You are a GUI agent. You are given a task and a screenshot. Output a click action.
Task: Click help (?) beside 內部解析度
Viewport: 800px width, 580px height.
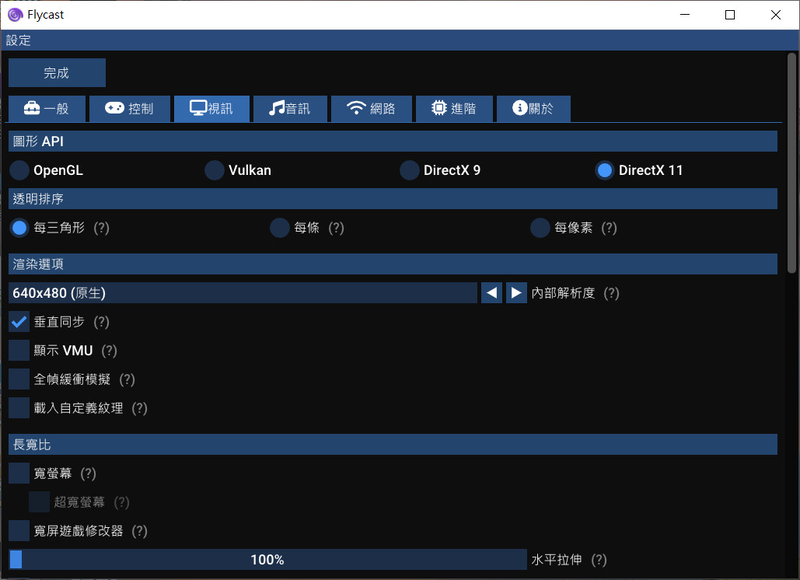pyautogui.click(x=611, y=293)
